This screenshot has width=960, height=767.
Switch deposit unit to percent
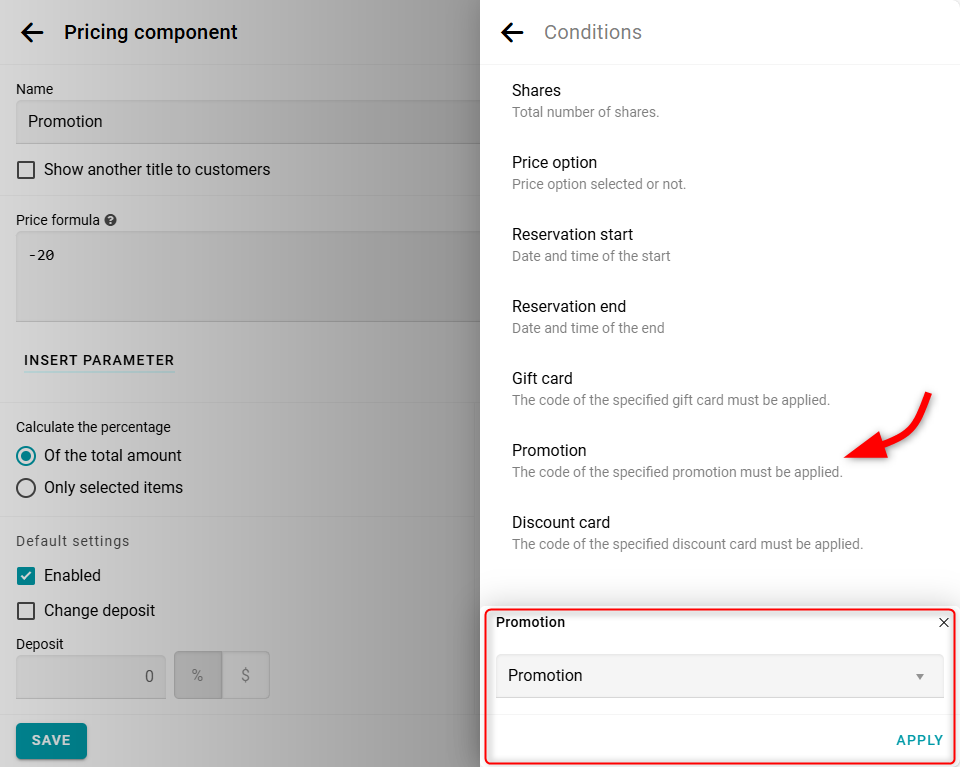198,676
